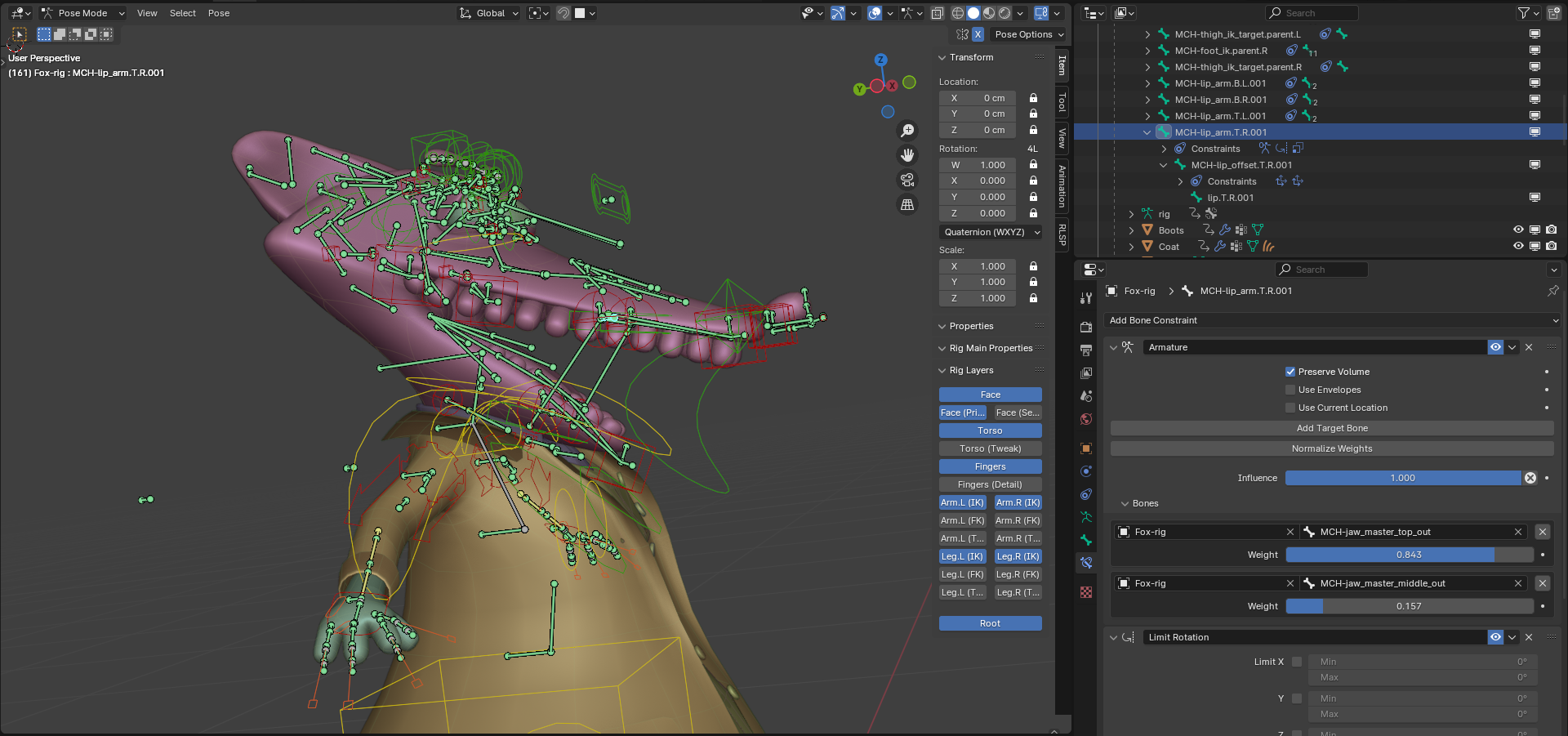Adjust the Armature Influence slider
The height and width of the screenshot is (736, 1568).
click(x=1403, y=478)
